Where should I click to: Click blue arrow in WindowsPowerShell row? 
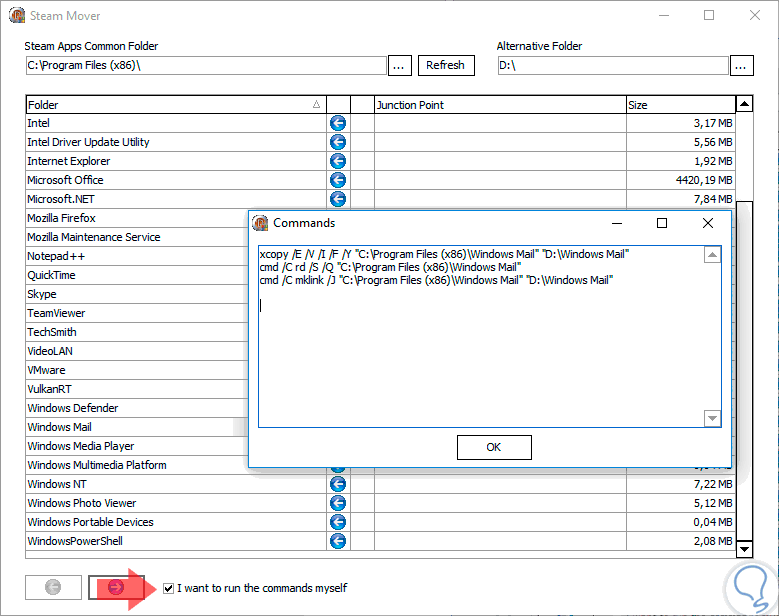click(x=338, y=541)
